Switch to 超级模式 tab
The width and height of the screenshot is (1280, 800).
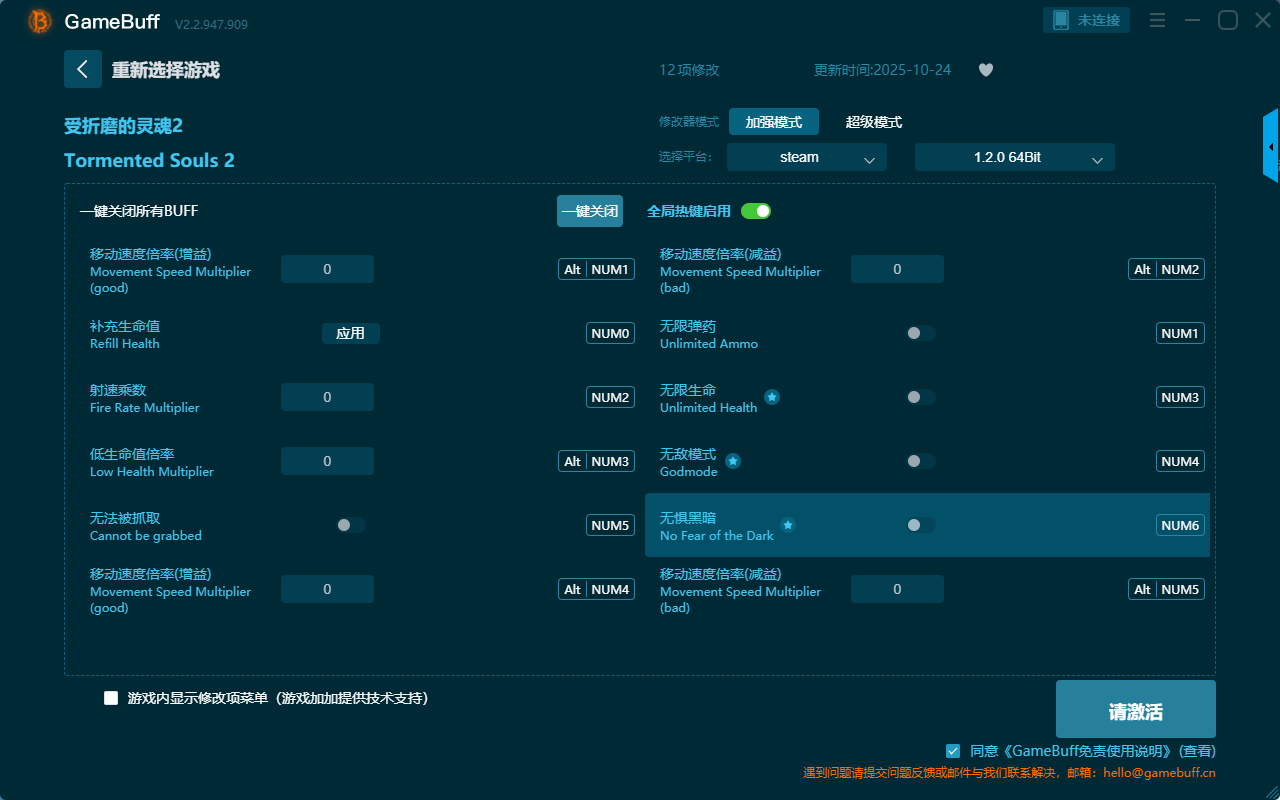[873, 122]
